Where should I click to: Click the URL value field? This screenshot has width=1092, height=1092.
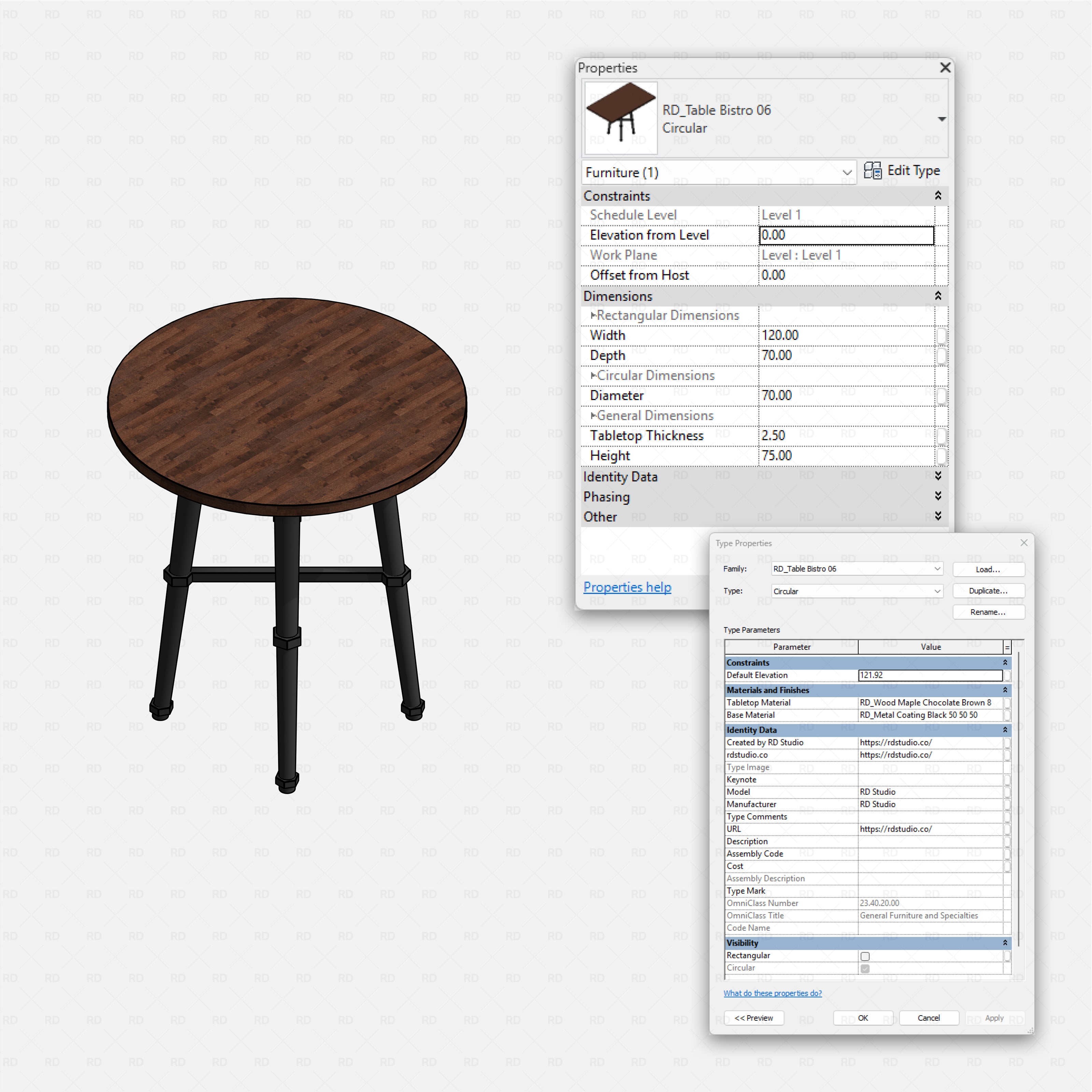(930, 829)
